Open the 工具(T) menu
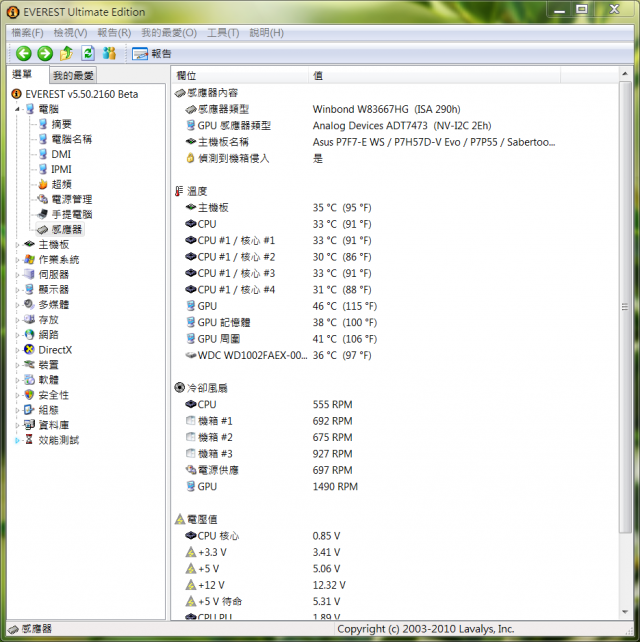Image resolution: width=640 pixels, height=643 pixels. coord(223,33)
